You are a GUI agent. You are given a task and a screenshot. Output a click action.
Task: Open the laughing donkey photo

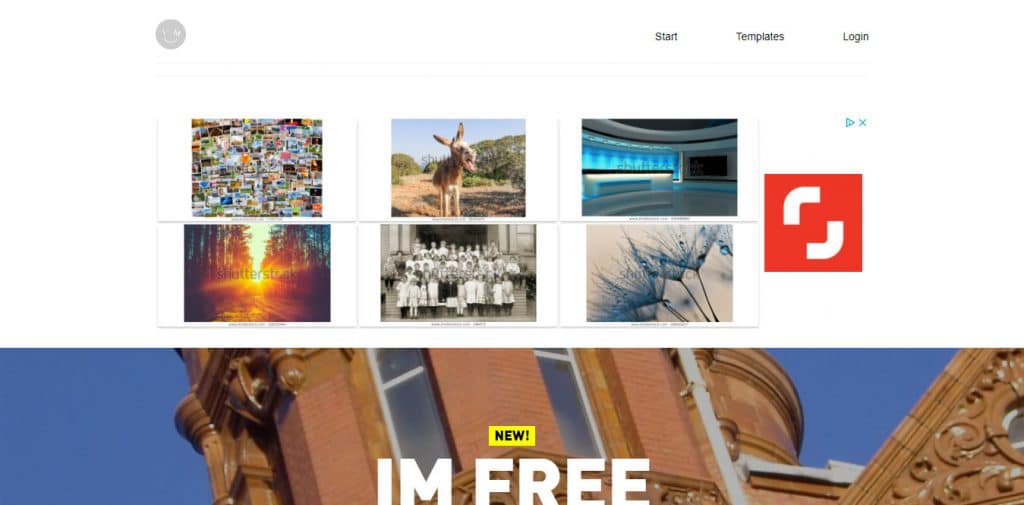458,167
